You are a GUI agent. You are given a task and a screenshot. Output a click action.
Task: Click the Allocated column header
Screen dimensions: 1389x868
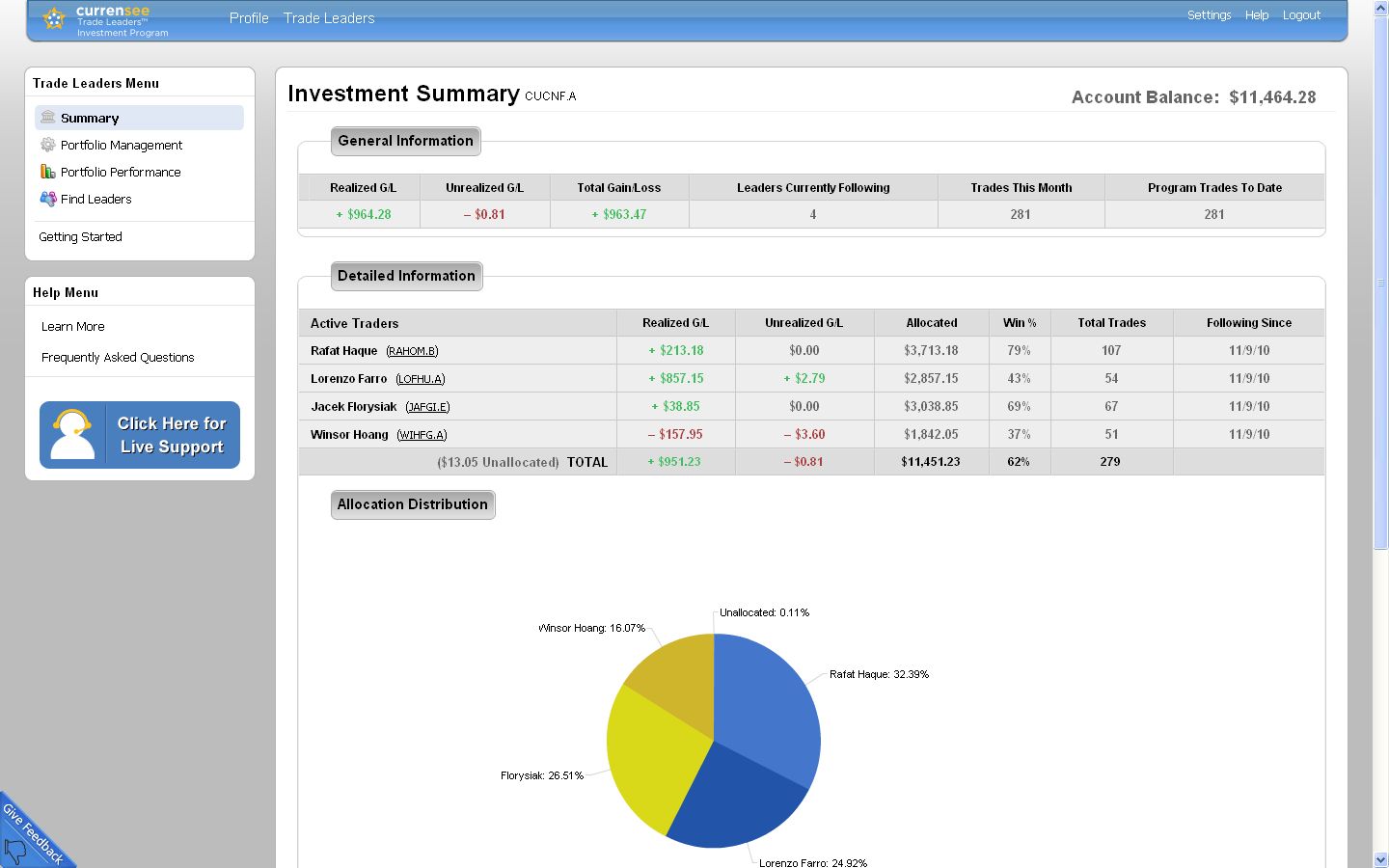point(932,323)
